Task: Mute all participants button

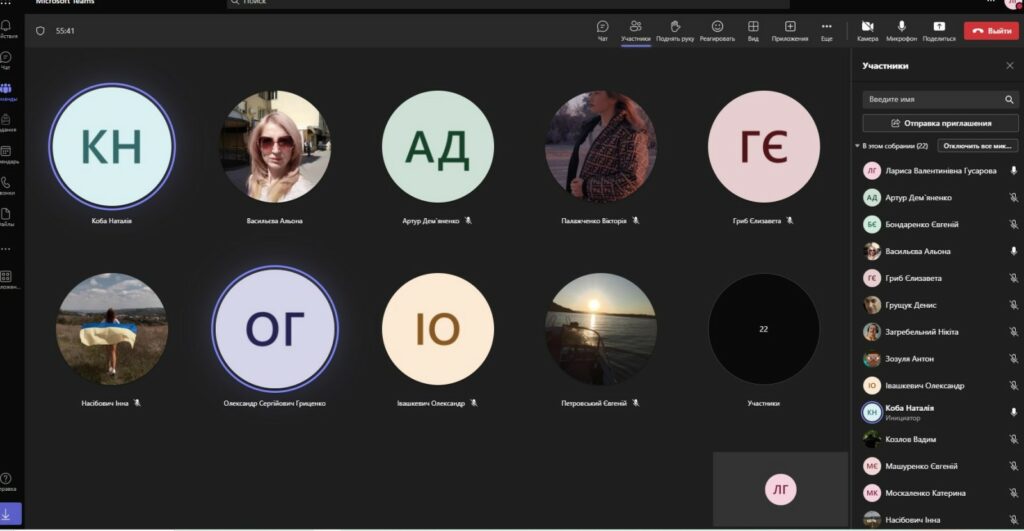Action: point(977,146)
